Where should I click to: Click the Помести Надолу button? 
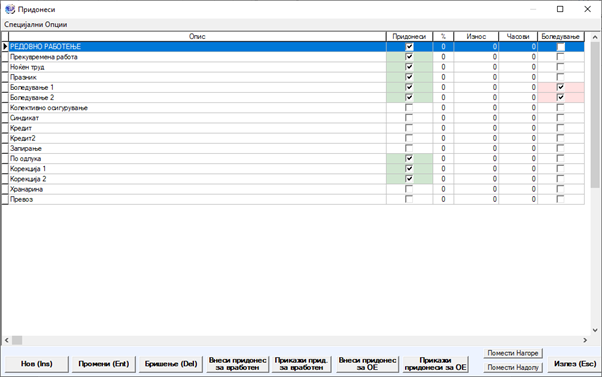coord(513,367)
